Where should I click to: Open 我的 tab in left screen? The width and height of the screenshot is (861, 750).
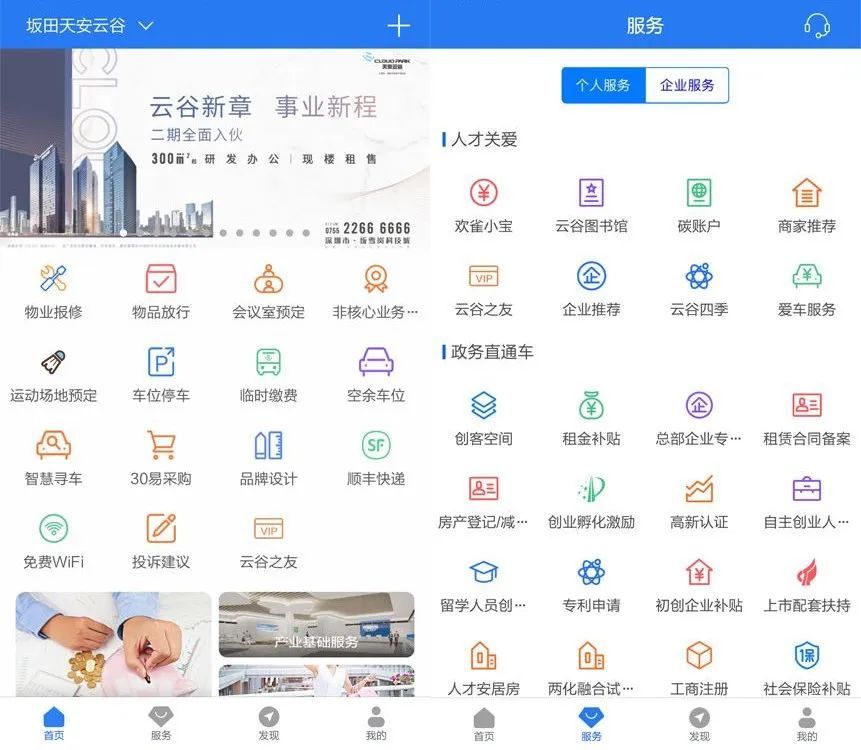click(376, 724)
